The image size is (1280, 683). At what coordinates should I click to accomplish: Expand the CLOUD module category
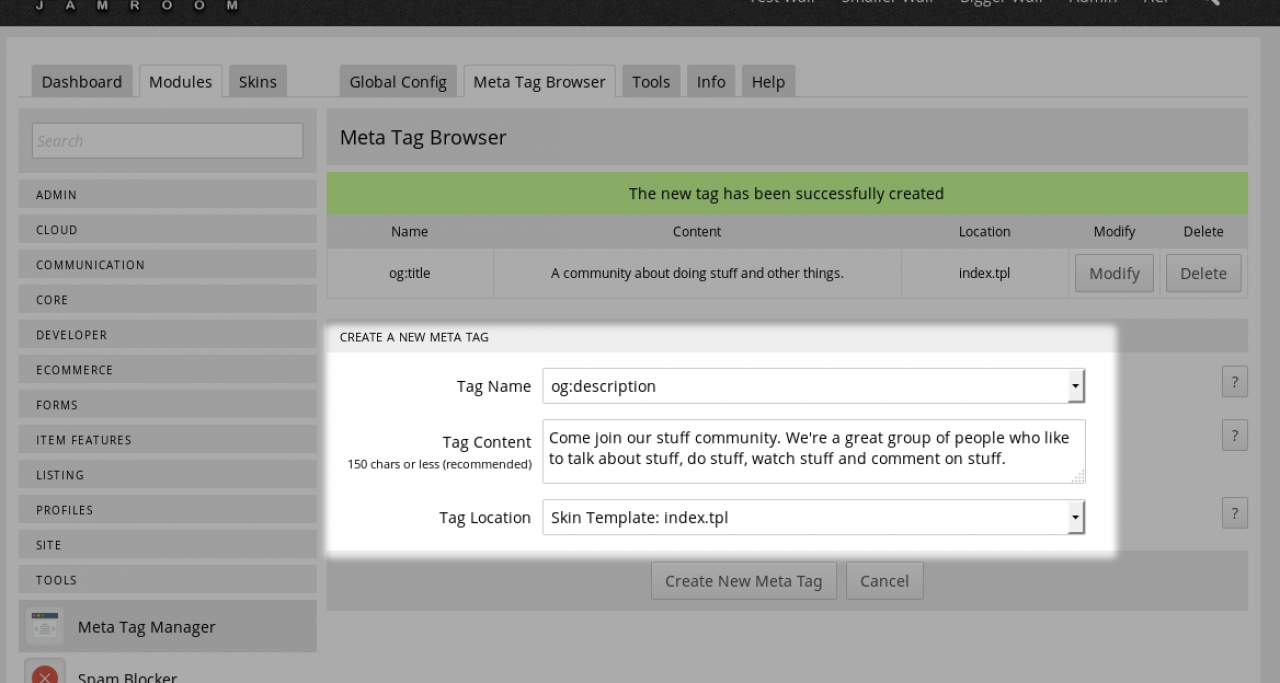167,230
